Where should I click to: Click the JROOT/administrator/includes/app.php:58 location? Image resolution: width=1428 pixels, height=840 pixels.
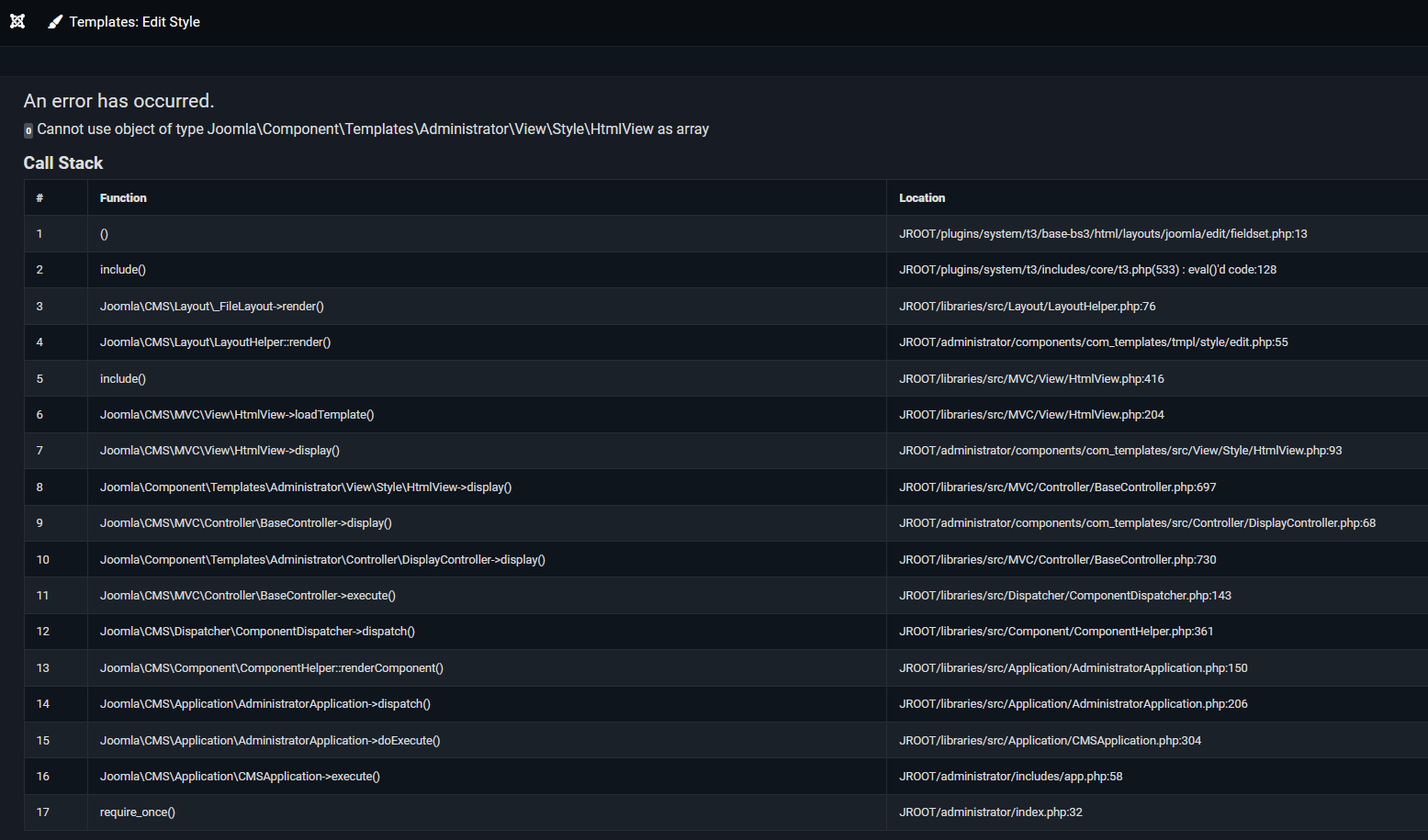point(1010,777)
